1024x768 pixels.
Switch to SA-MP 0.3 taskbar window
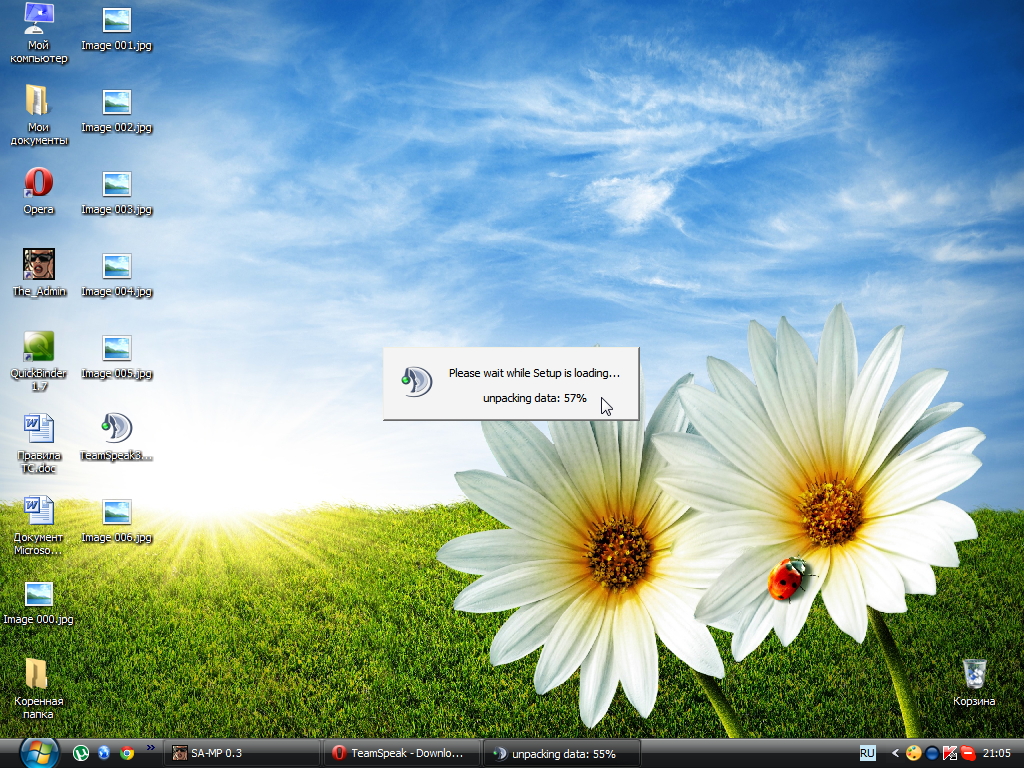(x=242, y=753)
